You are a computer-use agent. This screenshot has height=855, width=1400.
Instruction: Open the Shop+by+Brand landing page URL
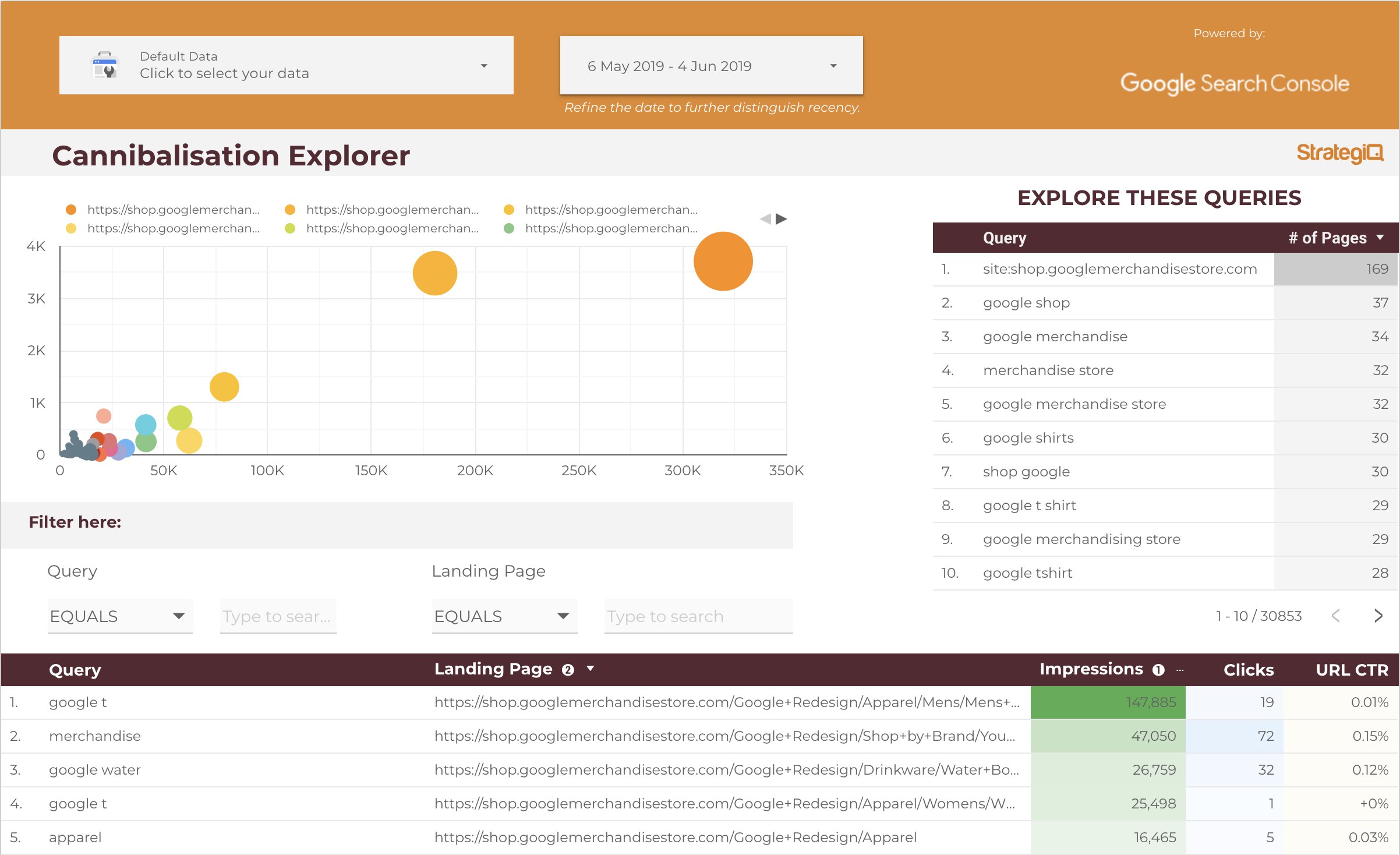pyautogui.click(x=725, y=736)
